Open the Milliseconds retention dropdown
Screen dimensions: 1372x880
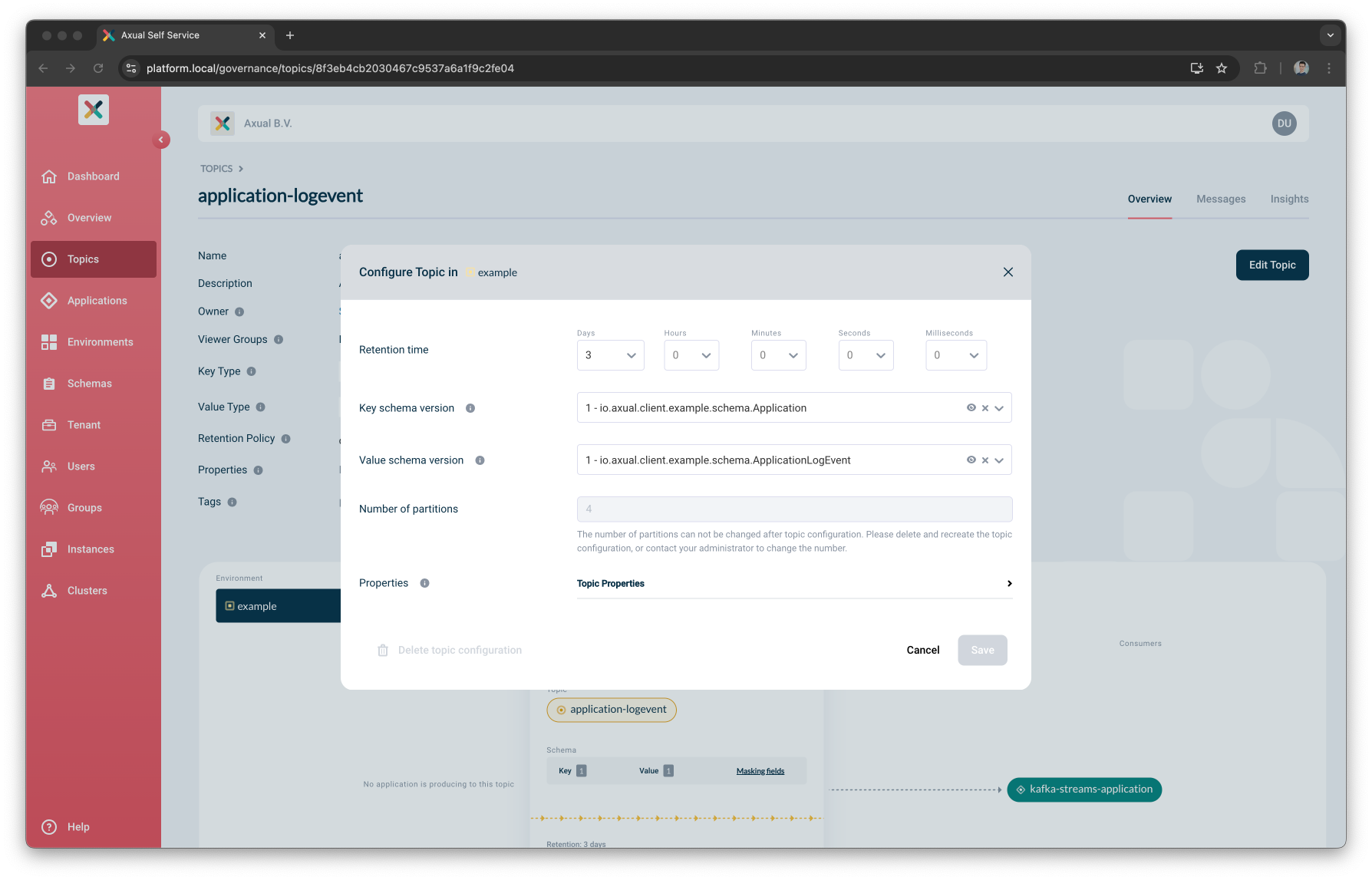pos(956,355)
